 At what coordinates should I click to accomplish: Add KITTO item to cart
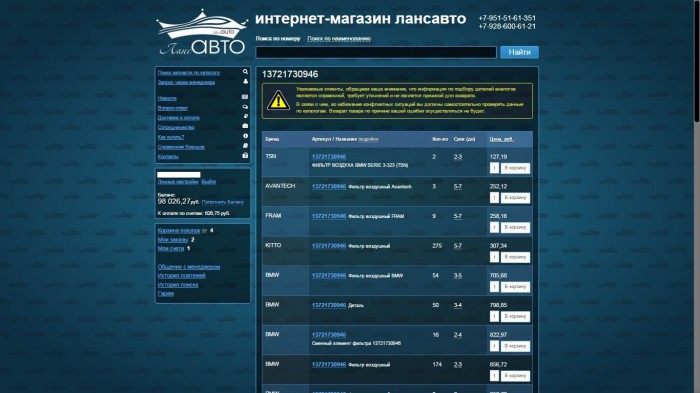click(515, 257)
